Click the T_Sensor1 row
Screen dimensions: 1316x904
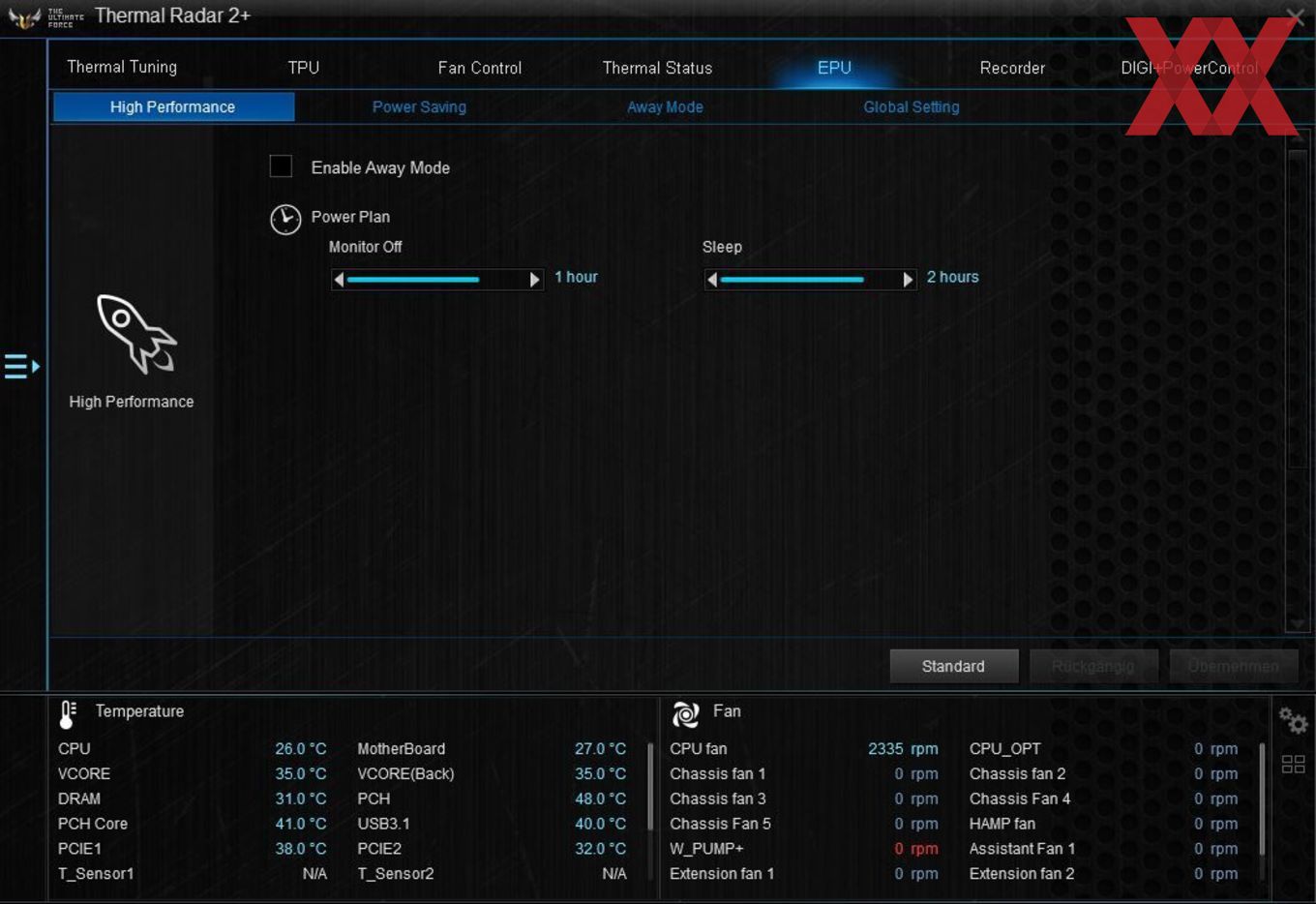click(x=193, y=873)
